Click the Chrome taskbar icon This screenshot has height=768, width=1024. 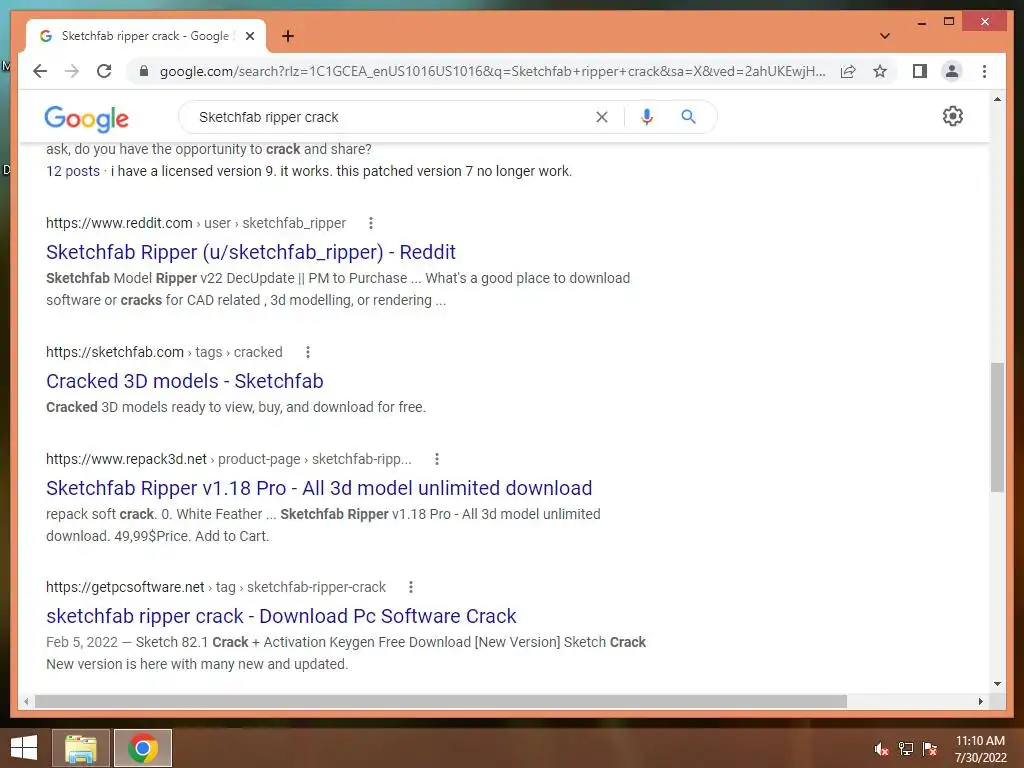pyautogui.click(x=143, y=748)
